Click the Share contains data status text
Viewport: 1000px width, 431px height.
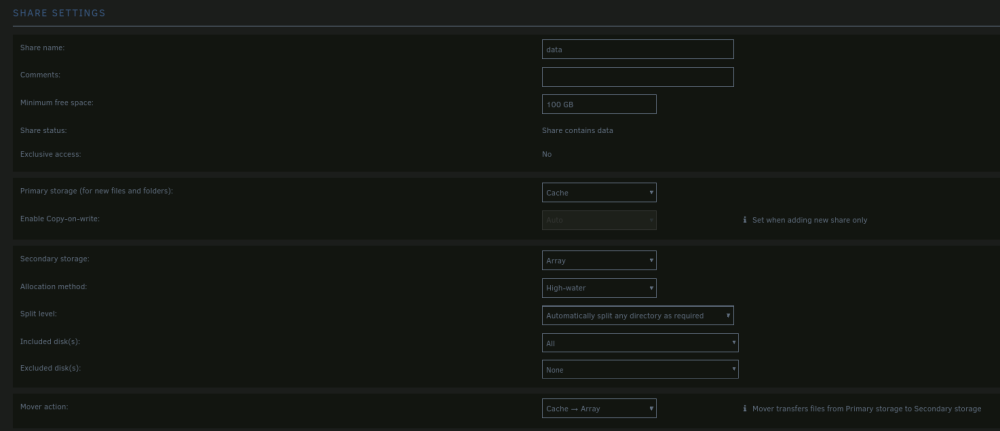click(577, 131)
